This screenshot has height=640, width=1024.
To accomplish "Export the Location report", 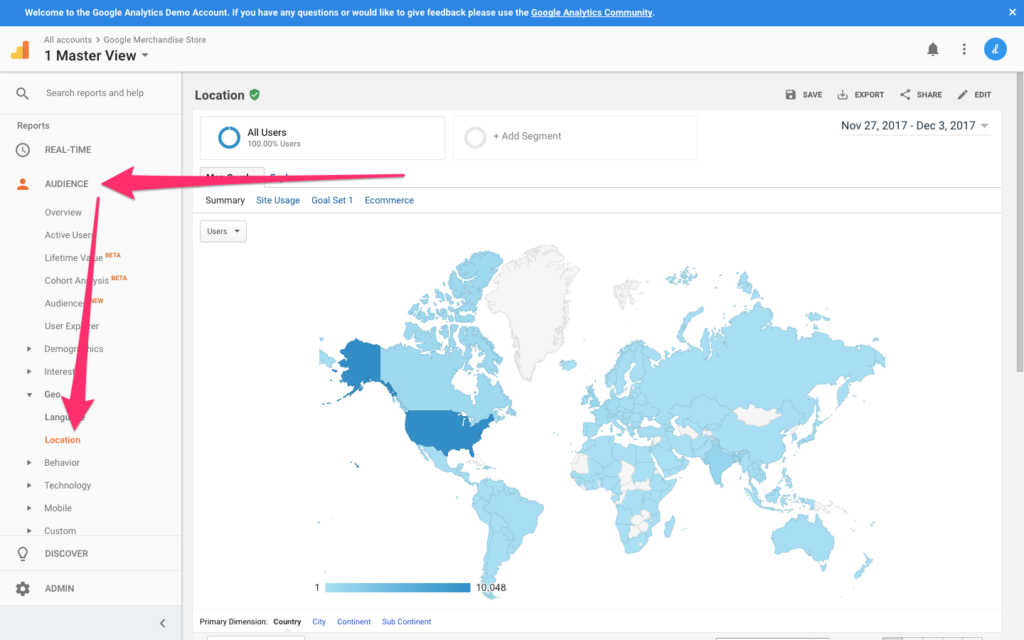I will tap(860, 95).
